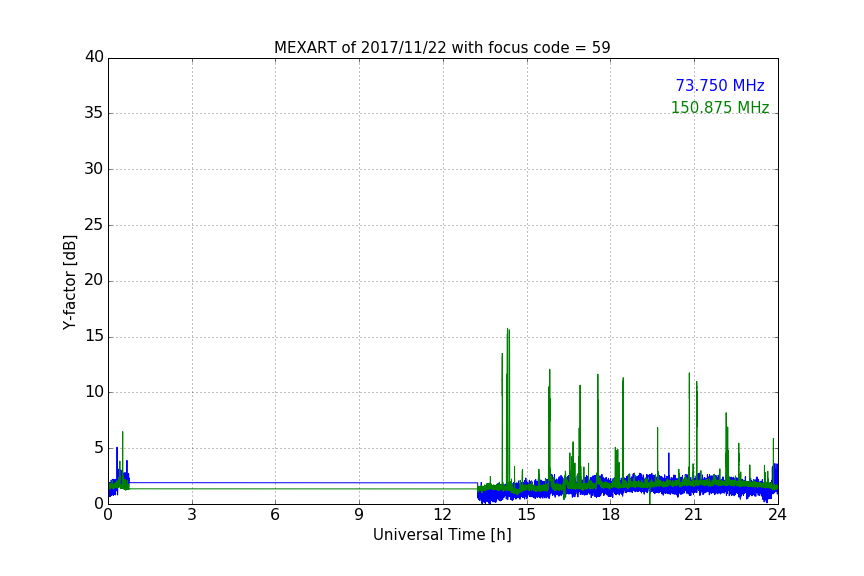Click the y-axis tick label '15'
The image size is (864, 576).
[94, 336]
